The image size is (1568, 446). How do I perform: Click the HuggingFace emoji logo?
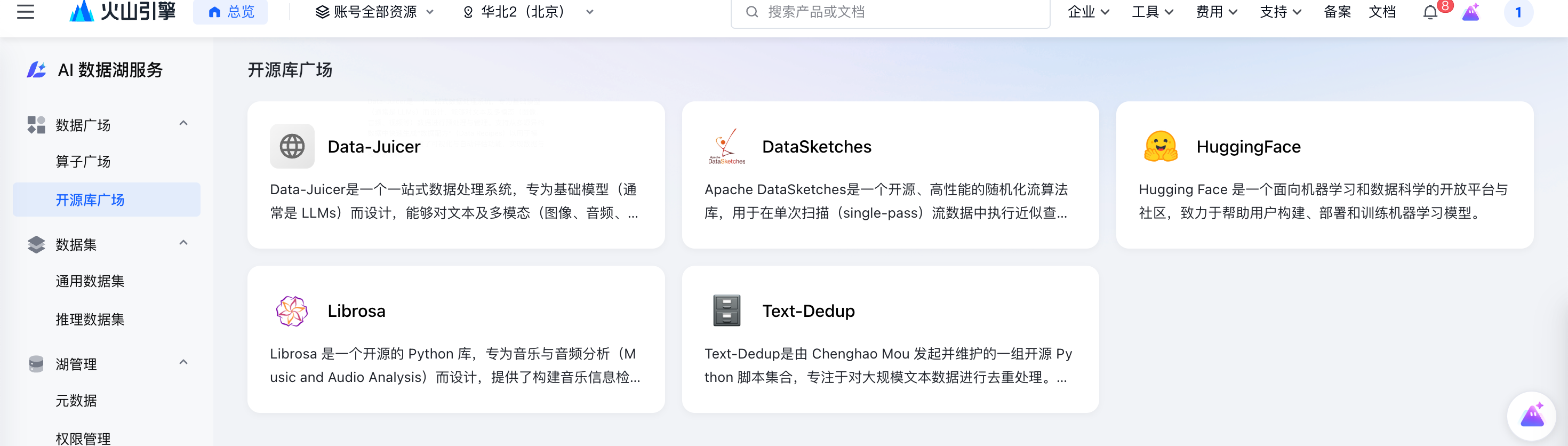(1161, 146)
